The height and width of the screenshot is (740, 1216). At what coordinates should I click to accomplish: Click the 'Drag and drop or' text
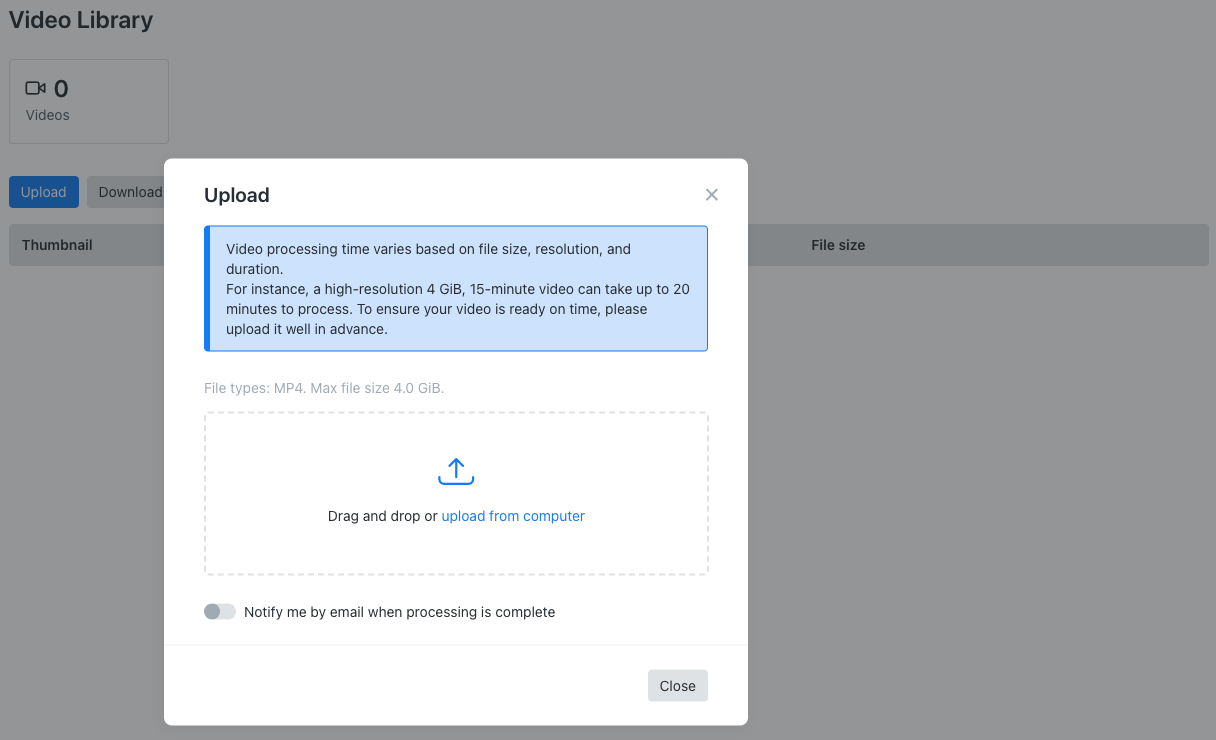[382, 516]
